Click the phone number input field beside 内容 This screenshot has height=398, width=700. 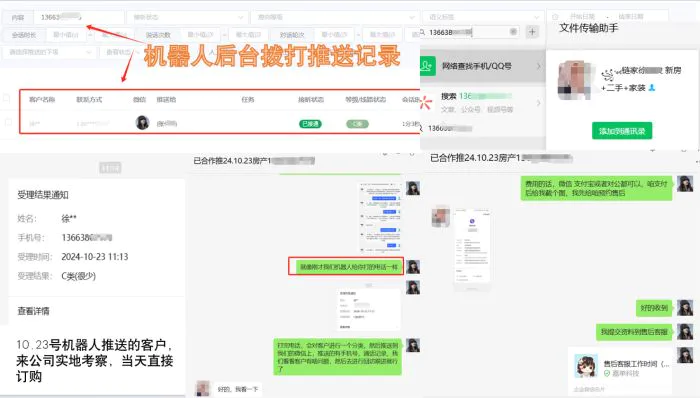pos(78,17)
